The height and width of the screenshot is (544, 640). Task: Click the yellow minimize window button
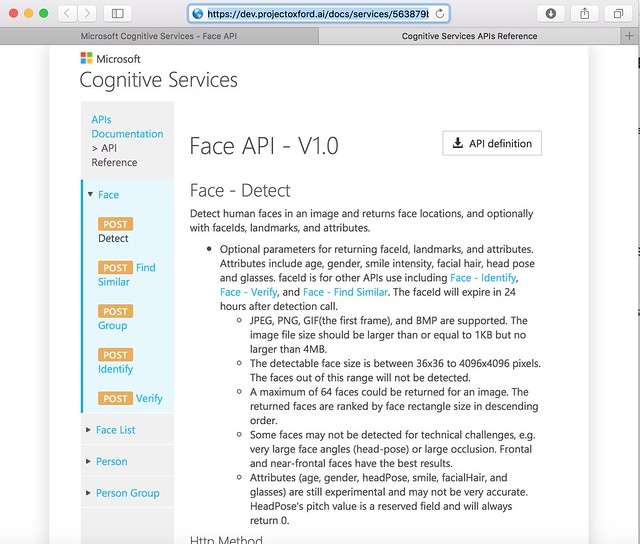coord(29,13)
